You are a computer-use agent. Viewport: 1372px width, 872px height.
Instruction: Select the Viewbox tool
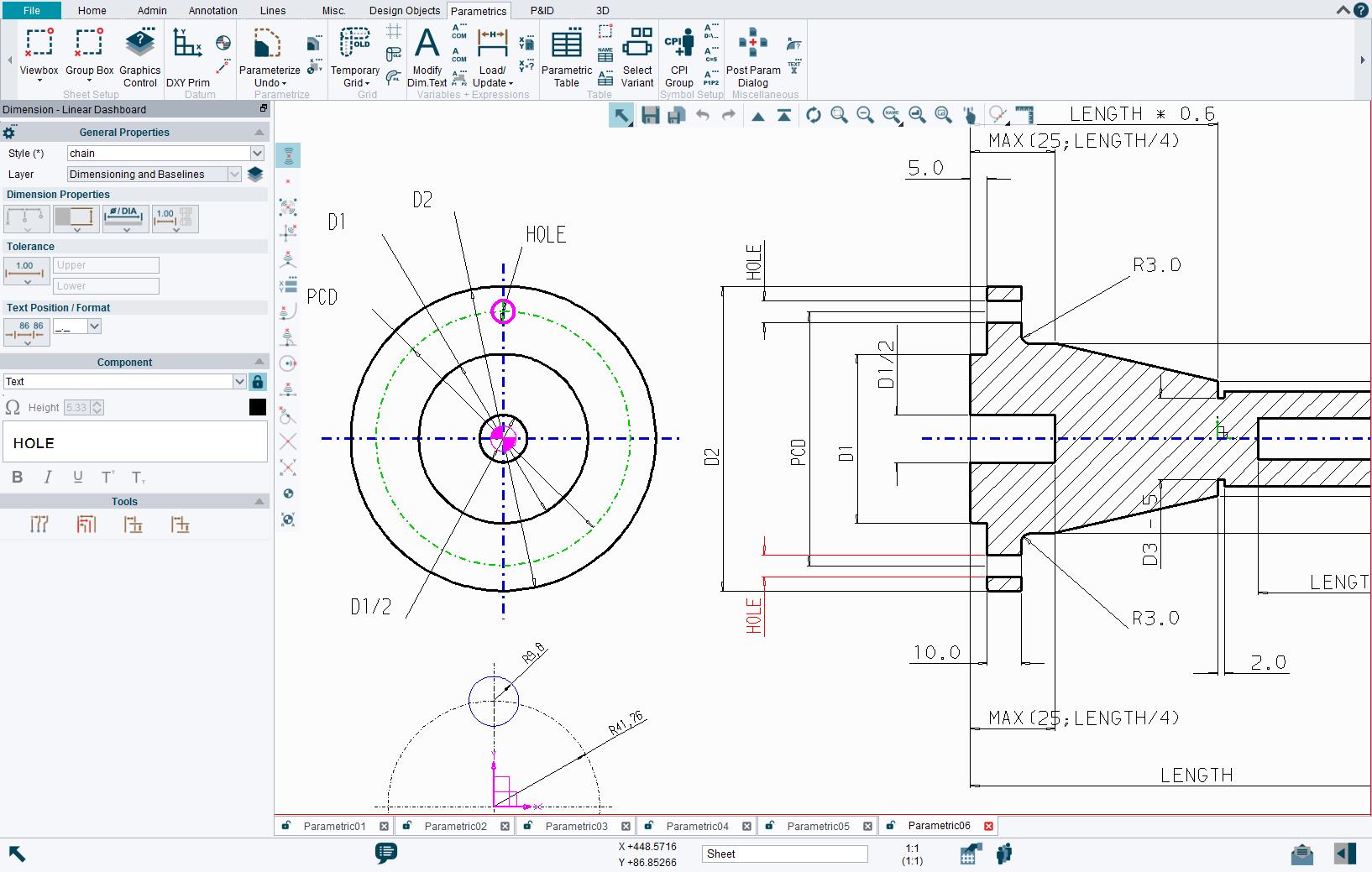point(39,51)
